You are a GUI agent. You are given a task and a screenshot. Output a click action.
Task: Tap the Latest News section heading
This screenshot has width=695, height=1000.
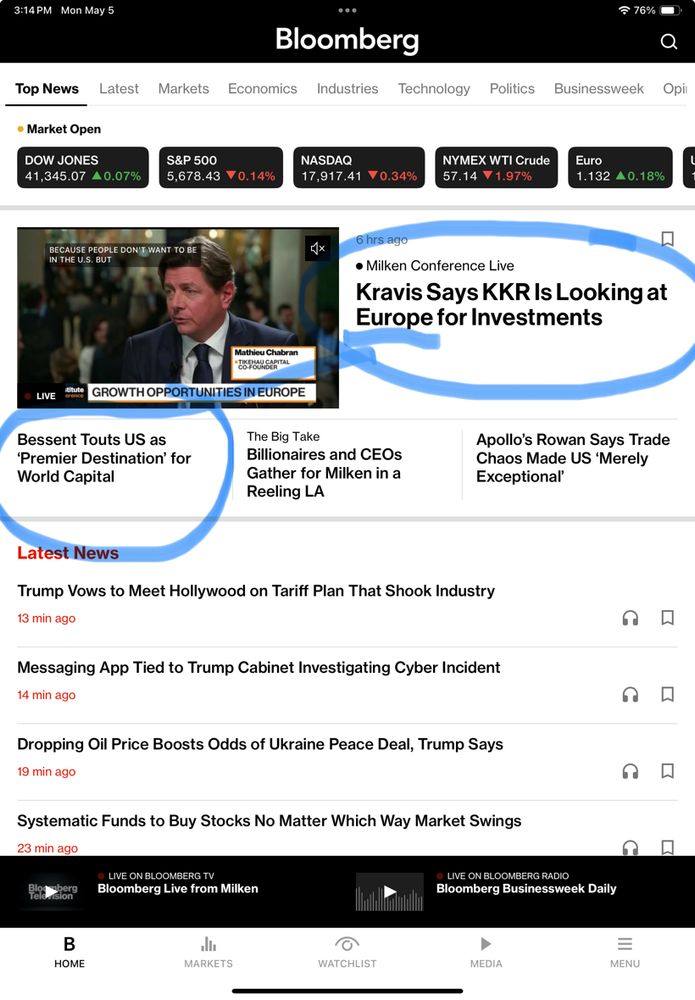coord(68,553)
